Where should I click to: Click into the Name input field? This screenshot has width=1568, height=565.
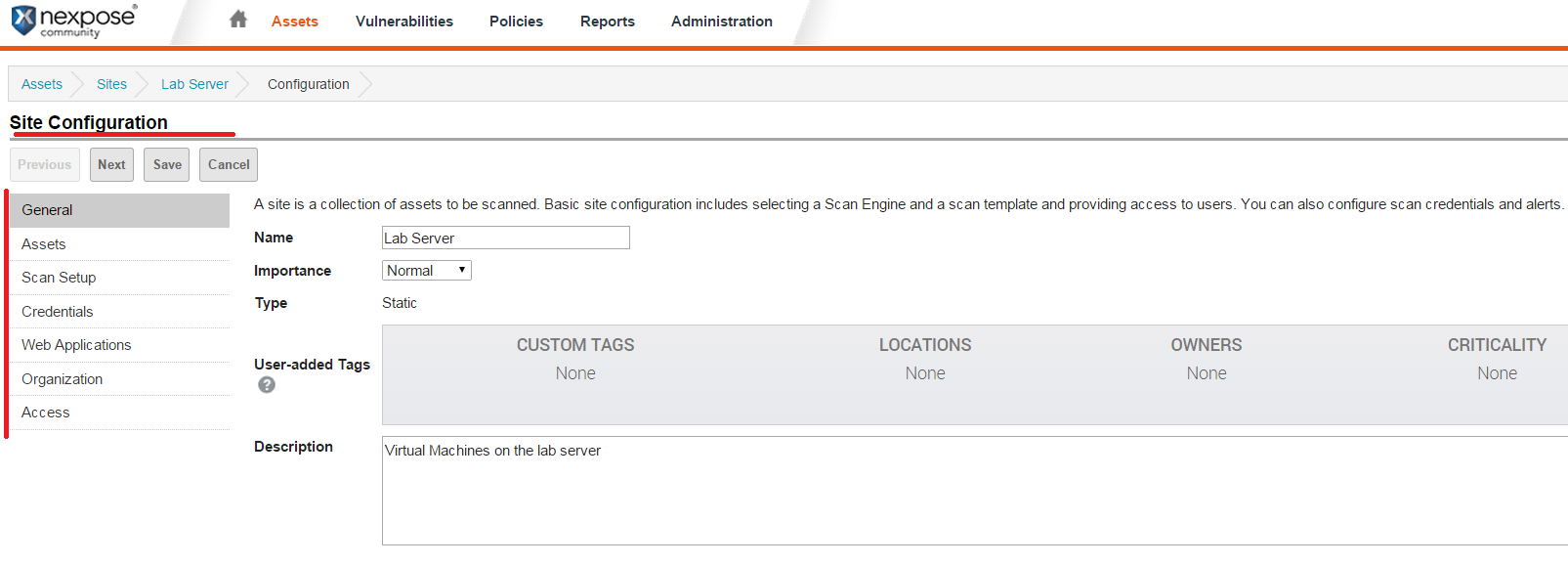click(x=505, y=239)
